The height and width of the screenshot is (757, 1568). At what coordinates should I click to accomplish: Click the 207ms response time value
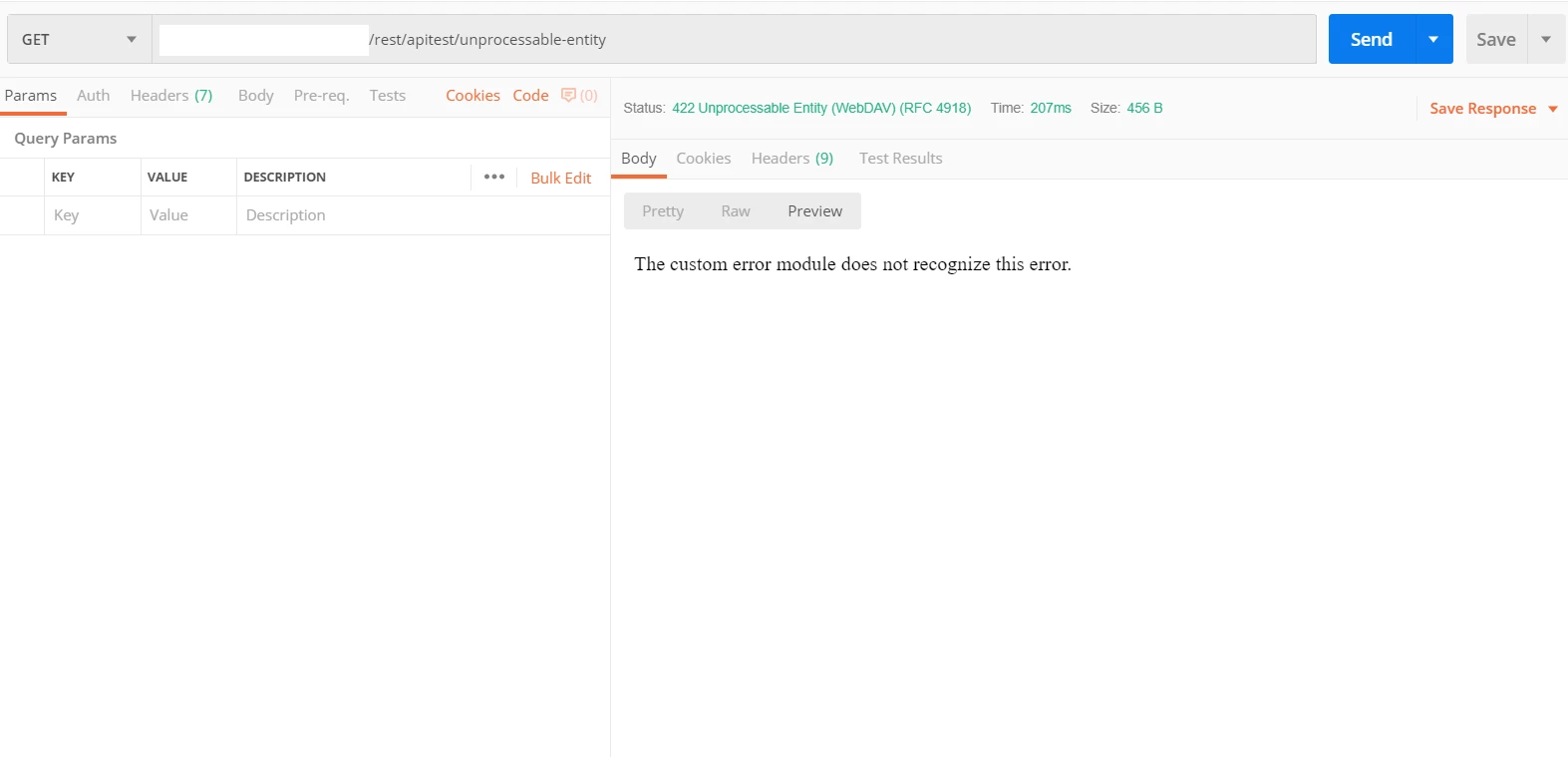pos(1051,108)
